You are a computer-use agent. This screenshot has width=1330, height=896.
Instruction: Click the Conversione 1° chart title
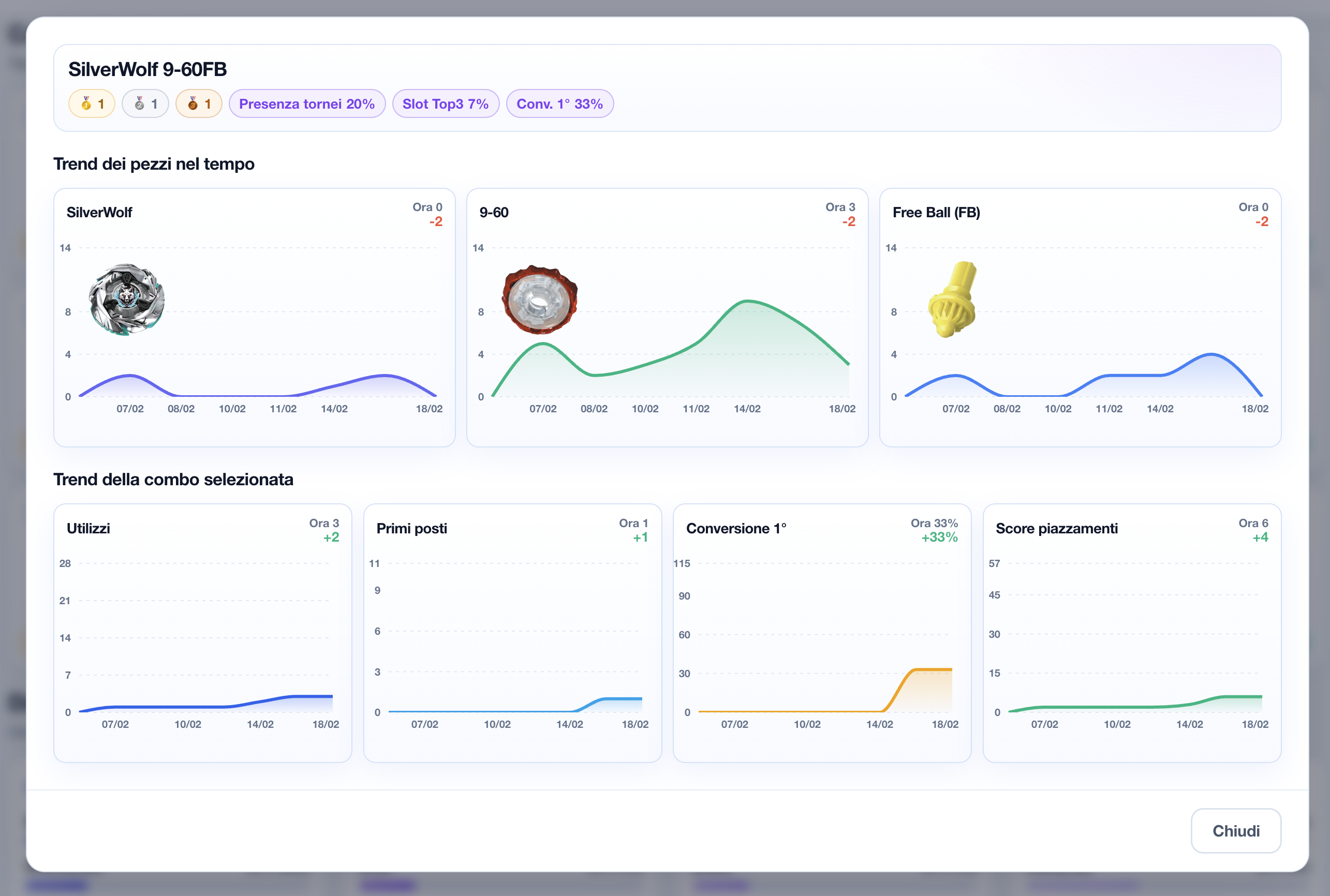736,528
